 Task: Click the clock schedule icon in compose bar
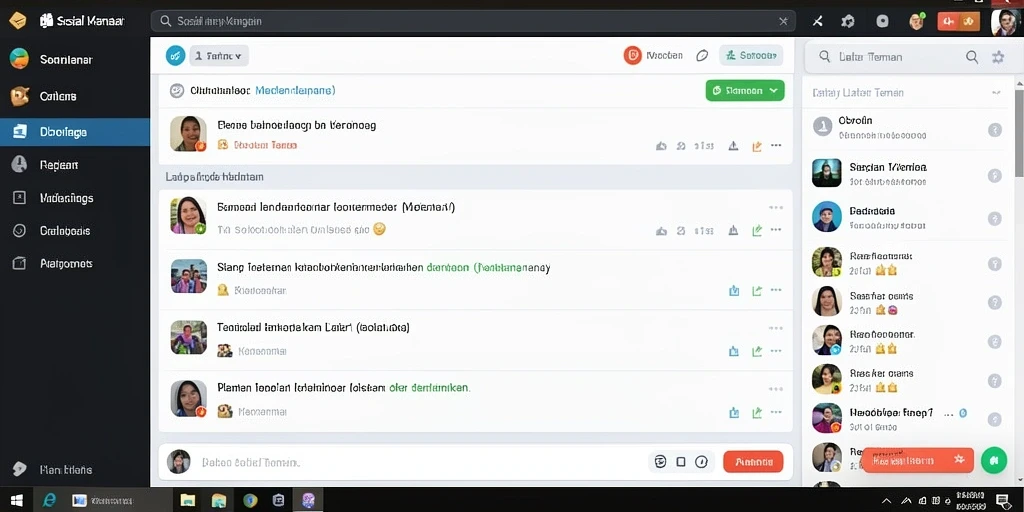coord(701,462)
